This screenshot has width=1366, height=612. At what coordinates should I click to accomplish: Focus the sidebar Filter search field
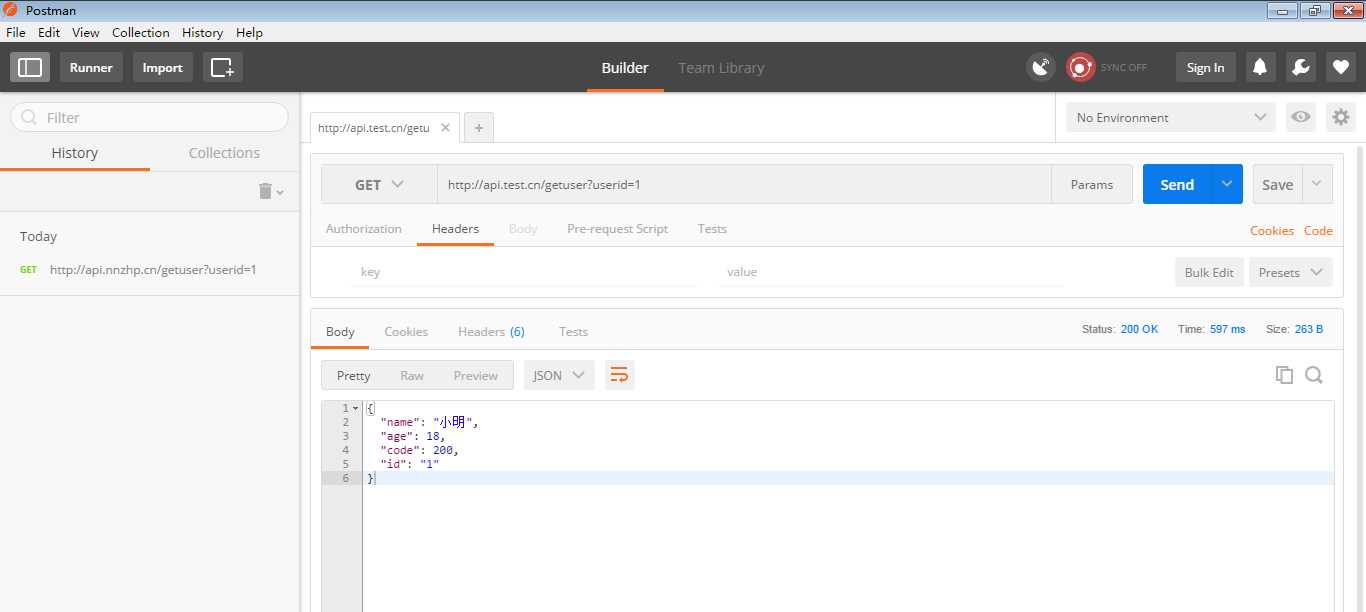(x=150, y=117)
